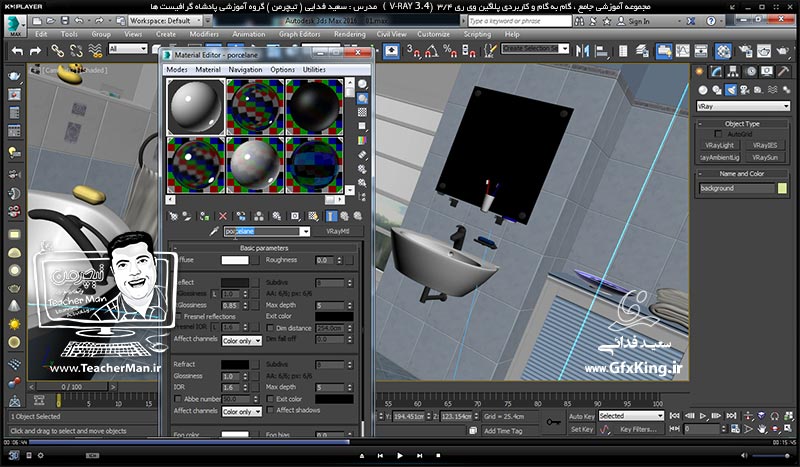This screenshot has width=800, height=467.
Task: Toggle the Set Key mode button
Action: (582, 429)
